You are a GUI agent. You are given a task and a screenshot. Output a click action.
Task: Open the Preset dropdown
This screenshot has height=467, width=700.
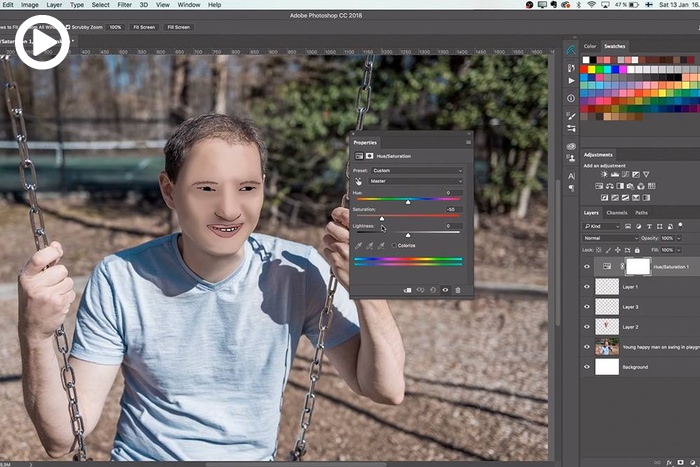pyautogui.click(x=417, y=170)
